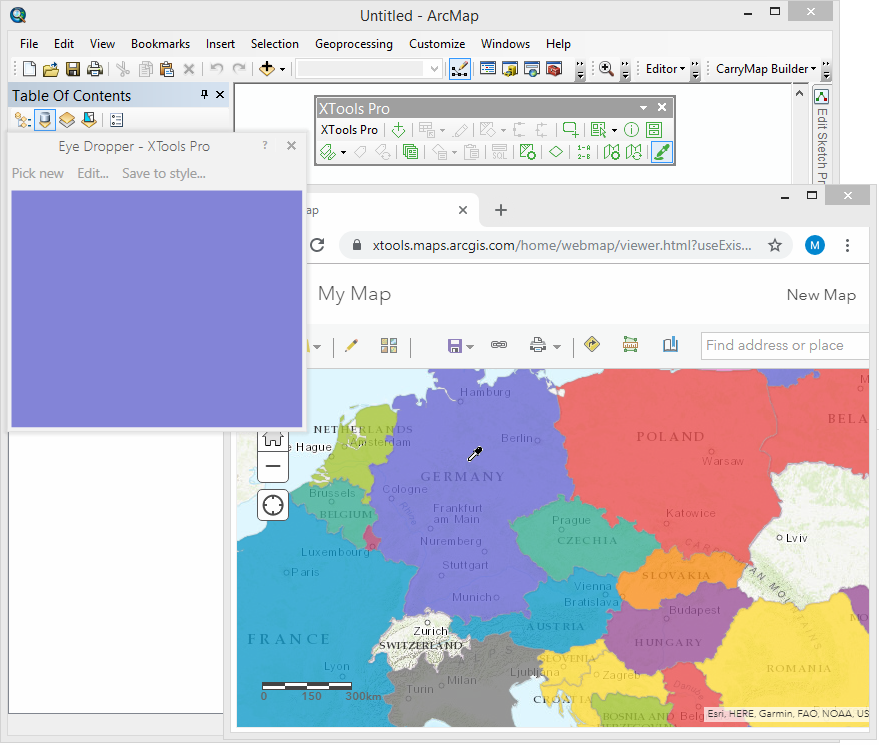Image resolution: width=879 pixels, height=745 pixels.
Task: Open dropdown next to select features icon
Action: tap(614, 131)
